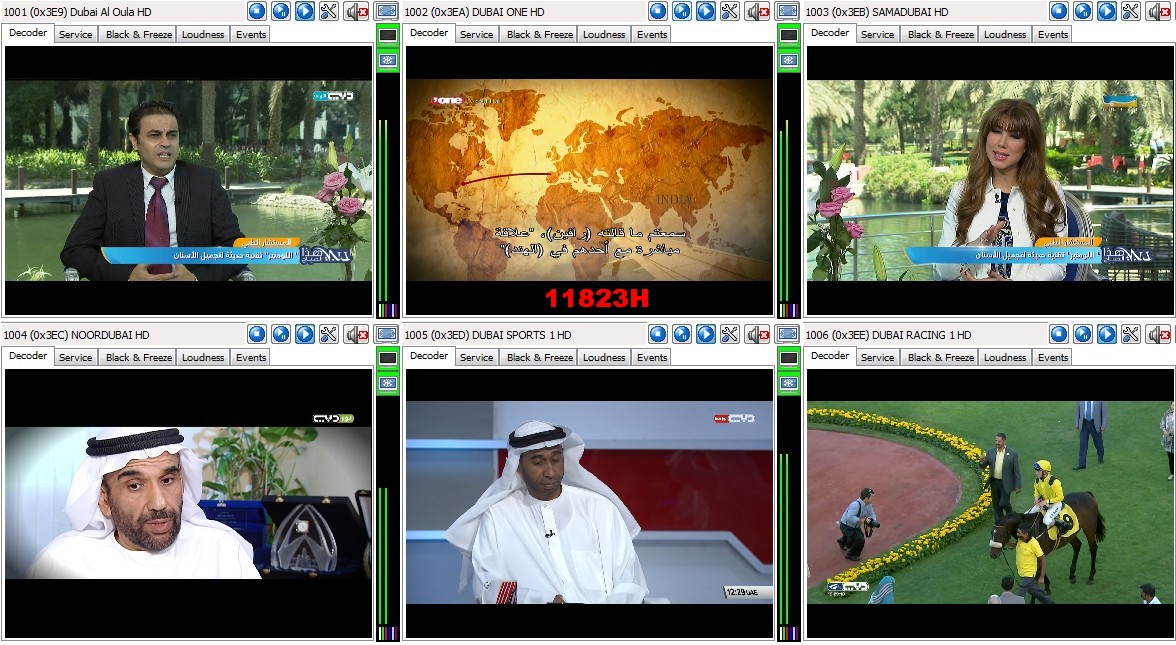Open Events tab of DUBAI ONE HD
This screenshot has height=645, width=1176.
tap(652, 34)
